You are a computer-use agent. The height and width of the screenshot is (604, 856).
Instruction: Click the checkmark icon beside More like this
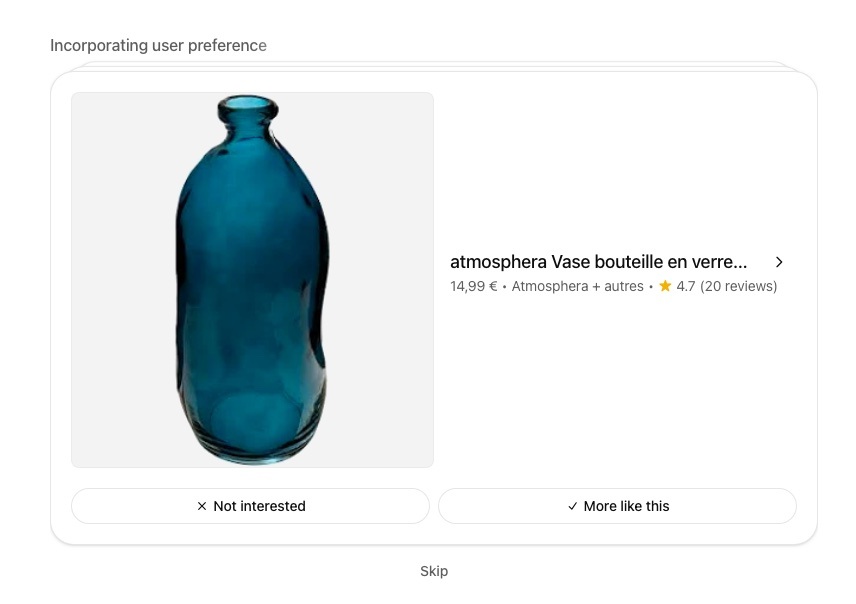pos(573,507)
